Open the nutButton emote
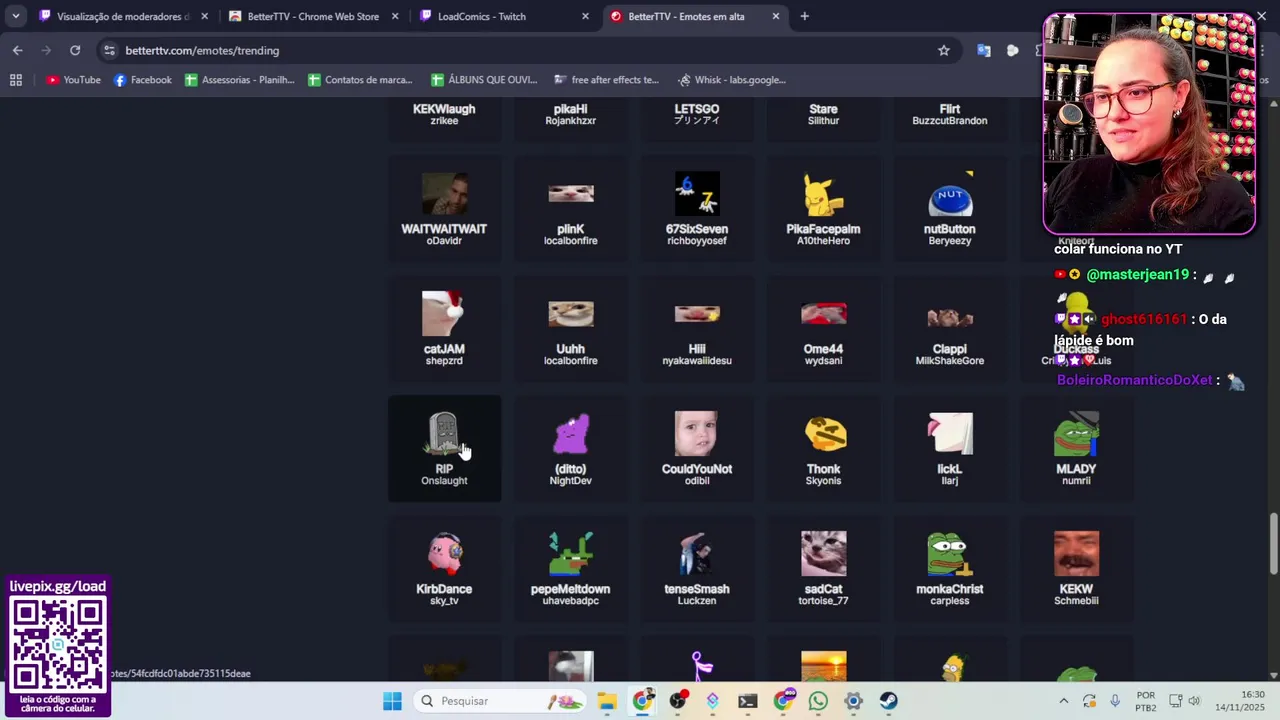The image size is (1280, 720). (950, 209)
